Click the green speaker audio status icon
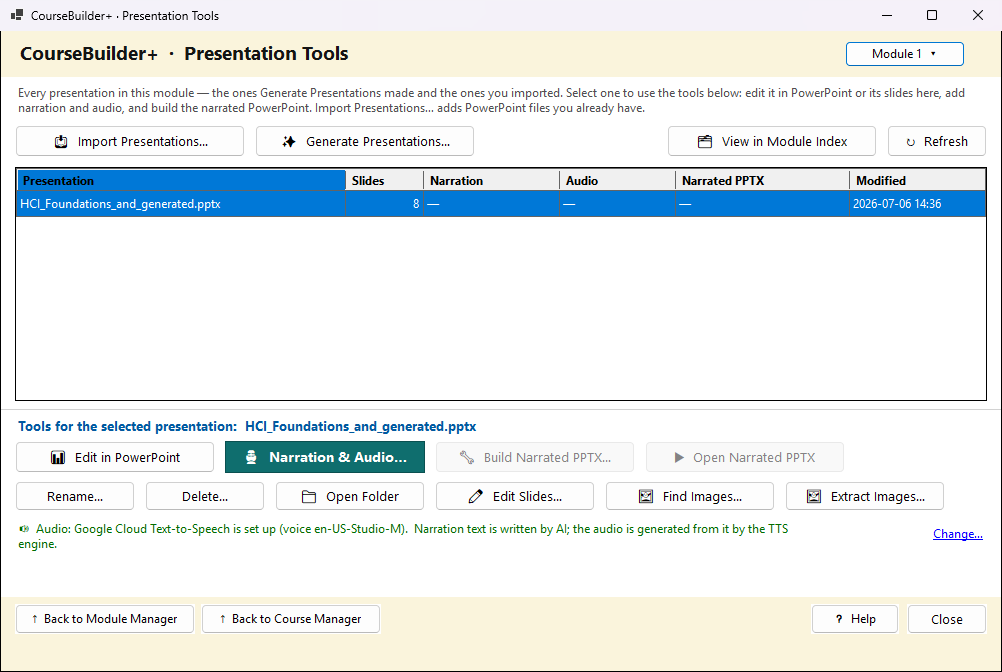 click(x=24, y=529)
